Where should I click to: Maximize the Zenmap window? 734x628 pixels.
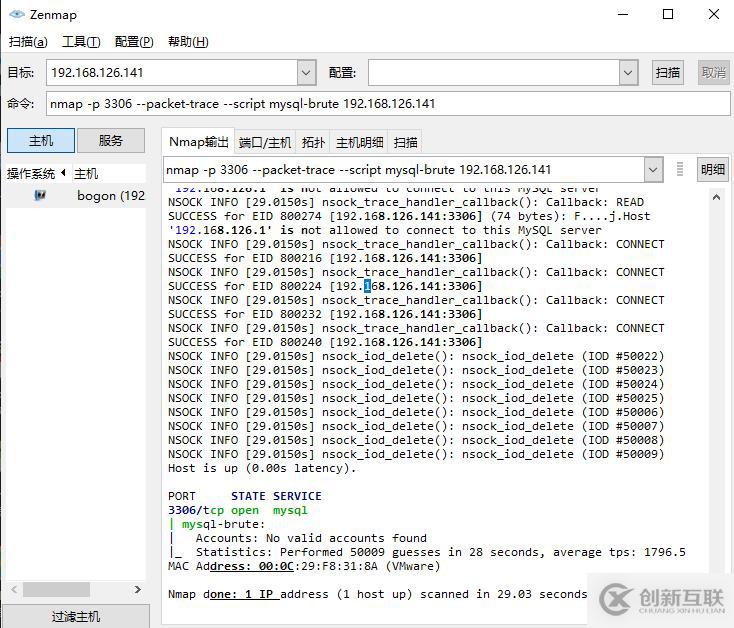[x=668, y=14]
